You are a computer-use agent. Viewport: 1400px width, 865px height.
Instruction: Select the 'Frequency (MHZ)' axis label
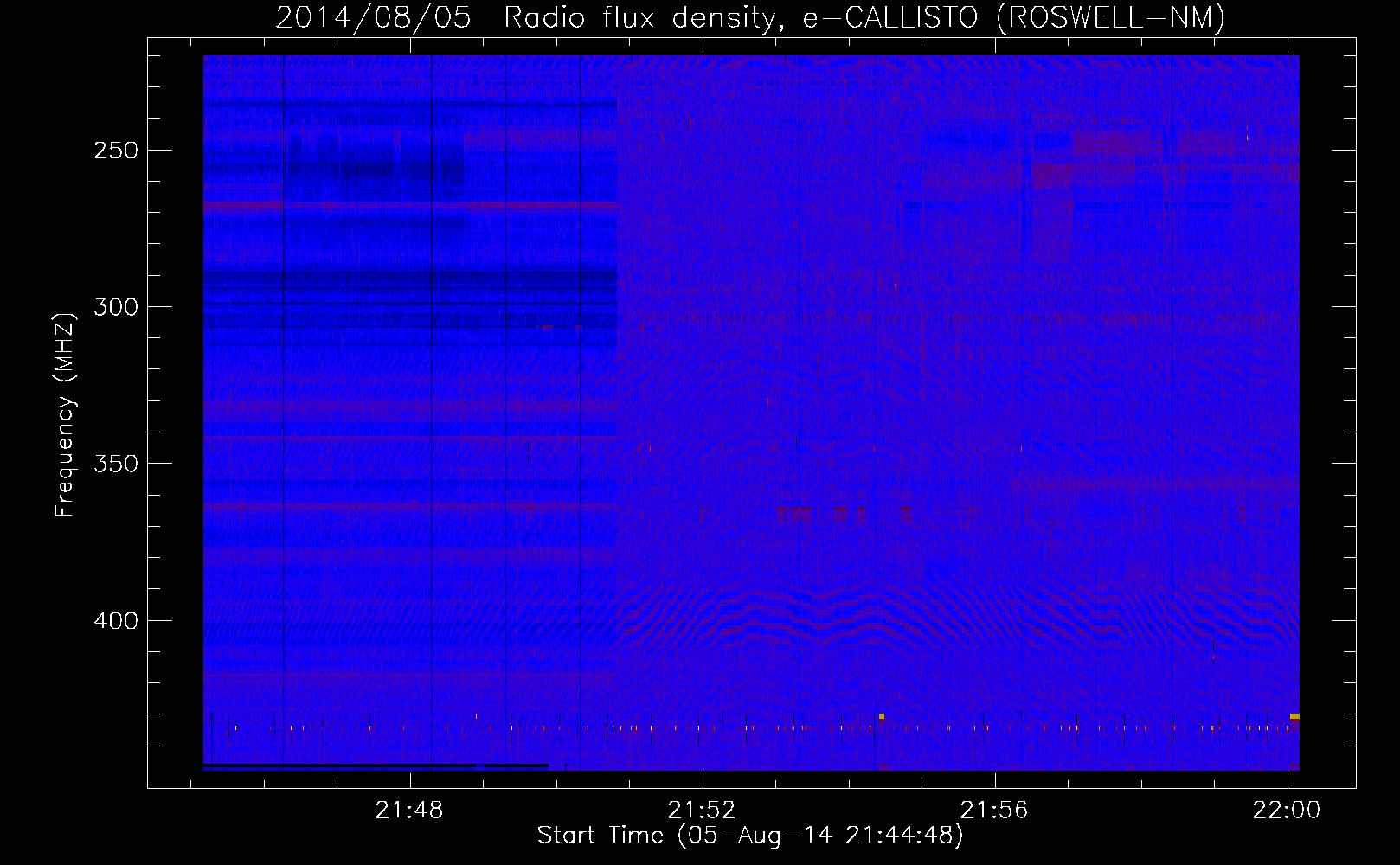(65, 414)
